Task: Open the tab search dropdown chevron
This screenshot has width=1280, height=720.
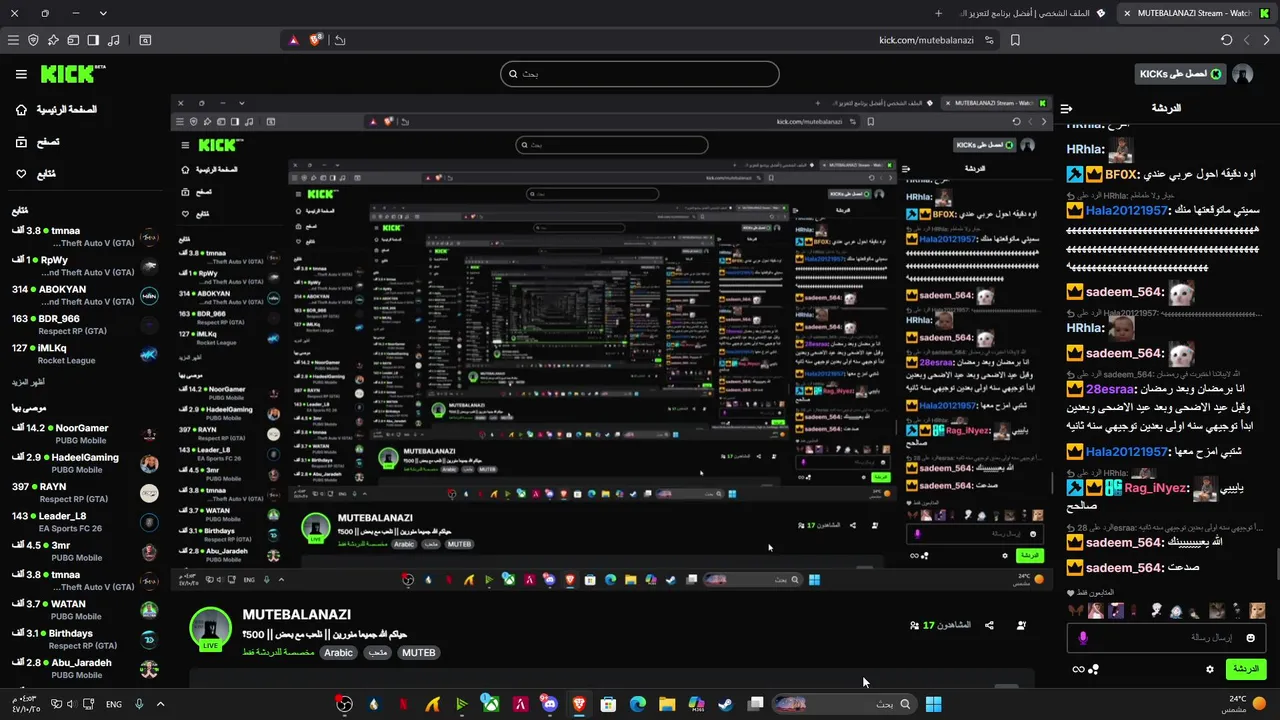Action: pos(103,13)
